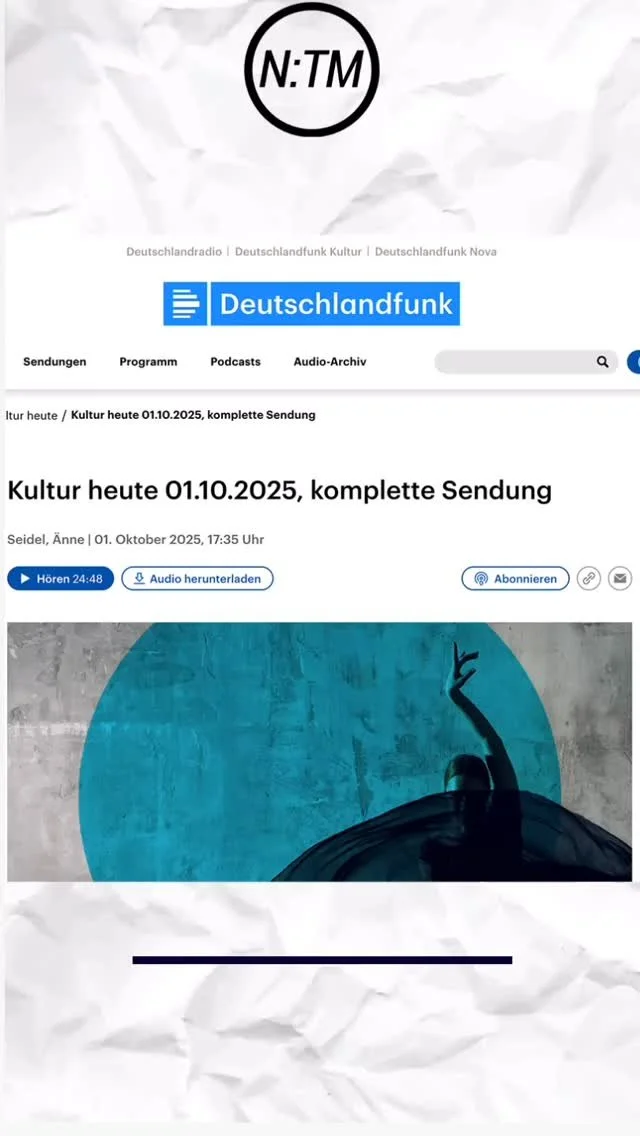Click the Abonnieren button
Viewport: 640px width, 1136px height.
coord(515,579)
